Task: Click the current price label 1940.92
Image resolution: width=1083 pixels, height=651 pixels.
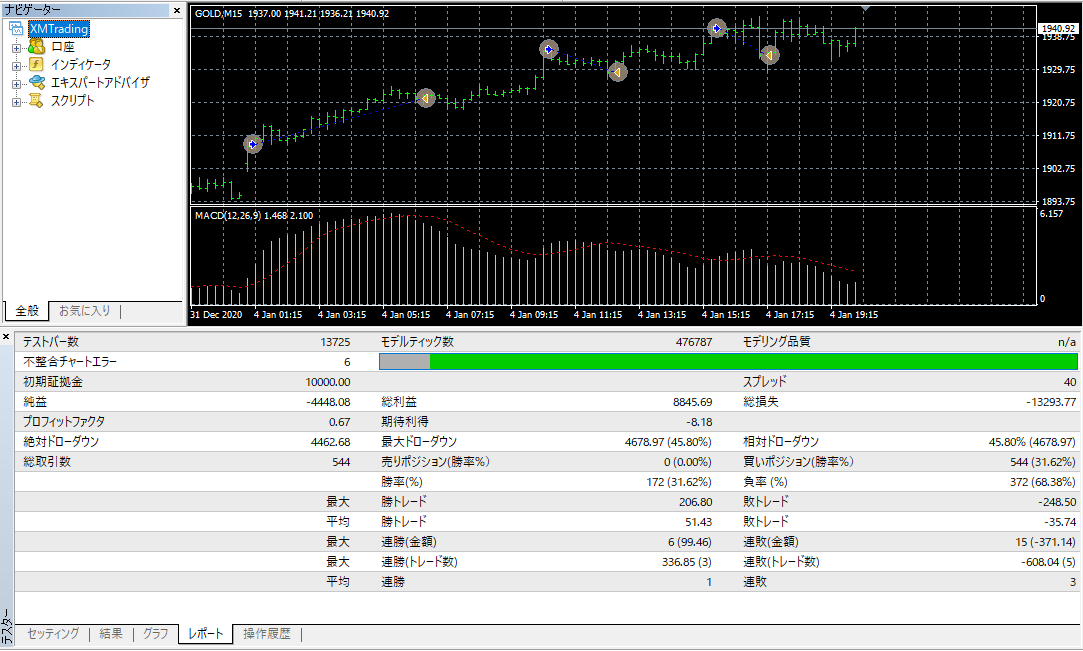Action: pyautogui.click(x=1058, y=28)
